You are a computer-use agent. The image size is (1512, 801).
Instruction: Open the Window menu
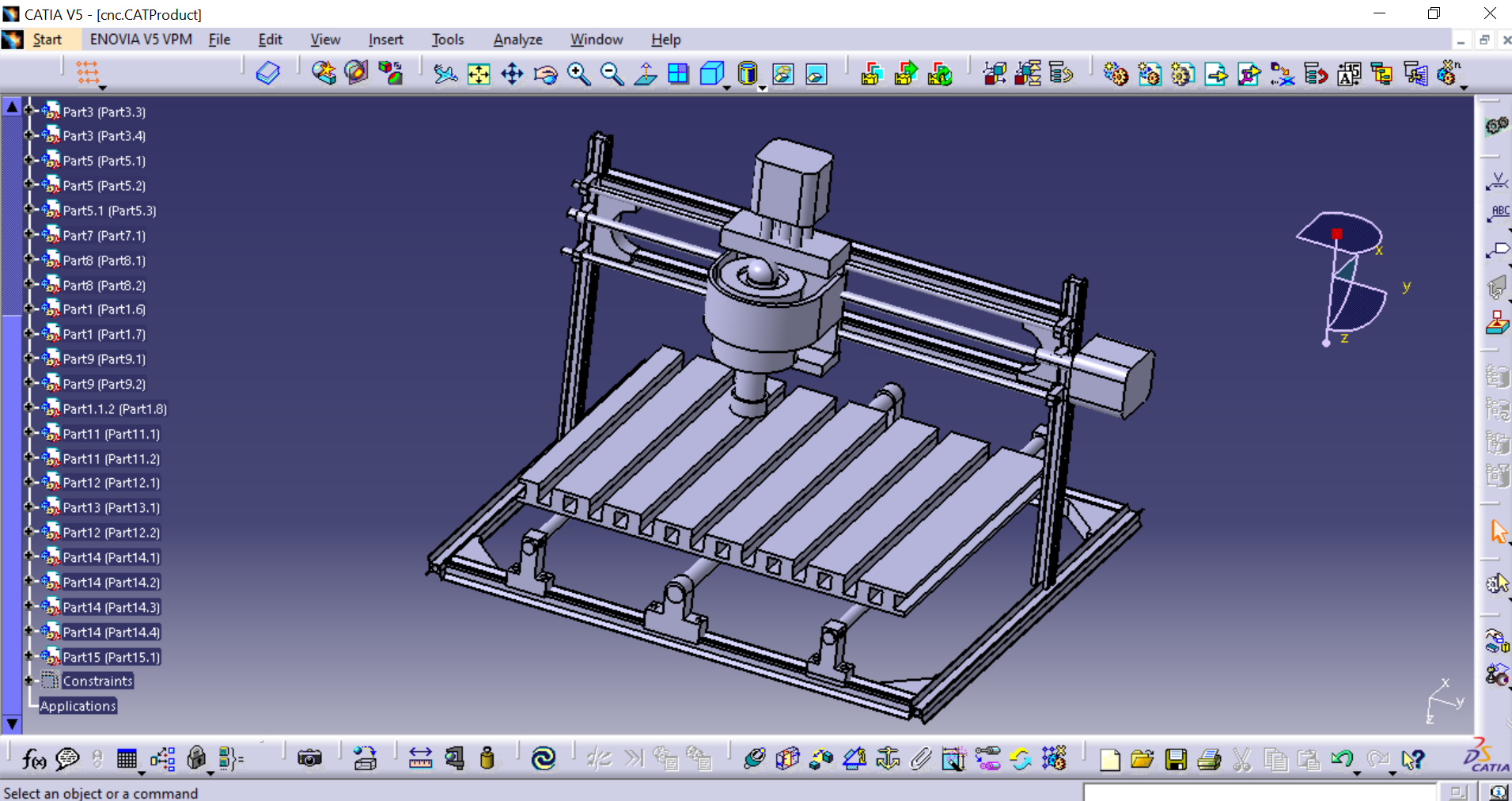click(x=597, y=40)
